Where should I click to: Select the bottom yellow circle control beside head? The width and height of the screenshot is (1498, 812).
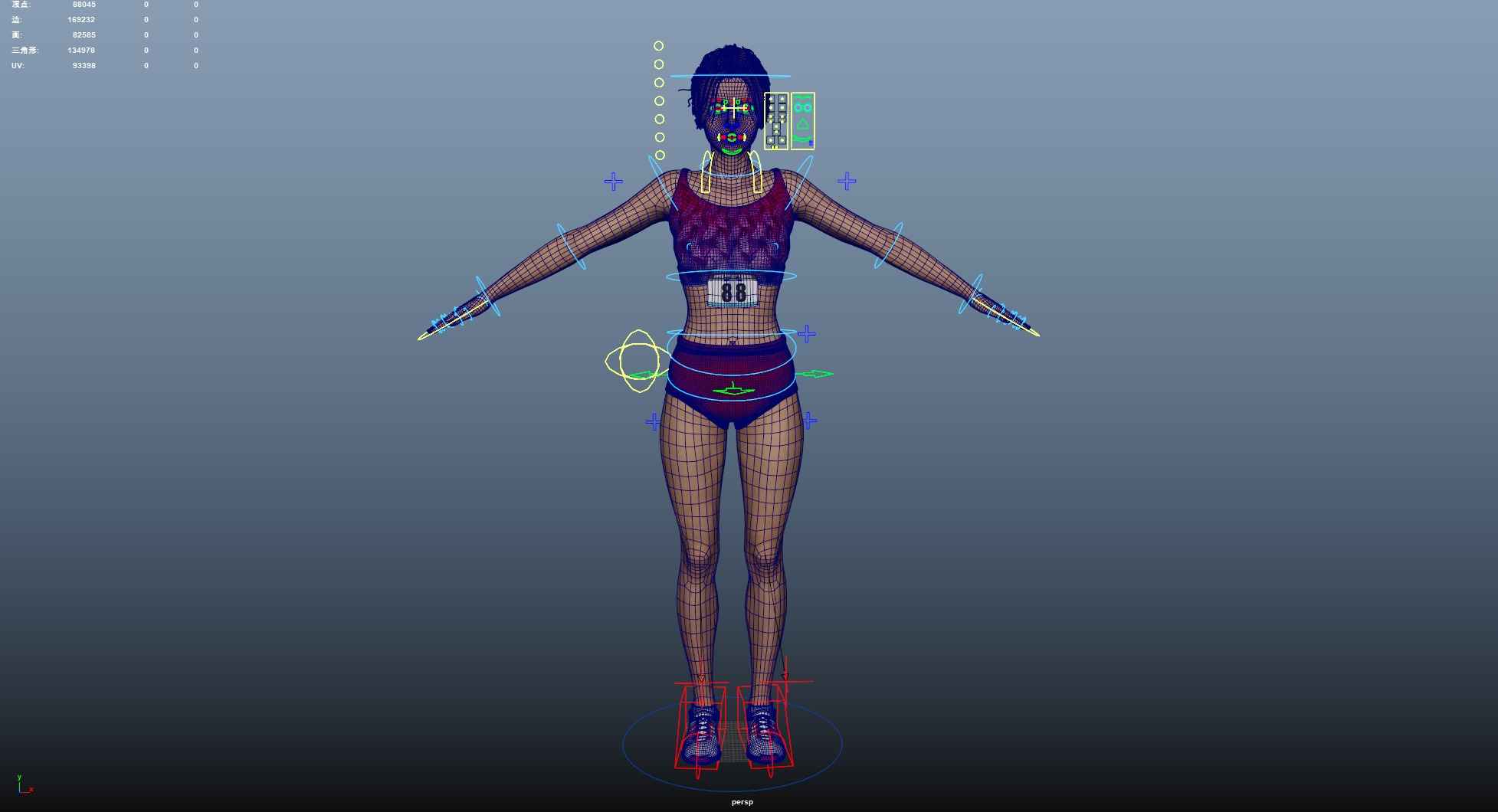point(660,156)
